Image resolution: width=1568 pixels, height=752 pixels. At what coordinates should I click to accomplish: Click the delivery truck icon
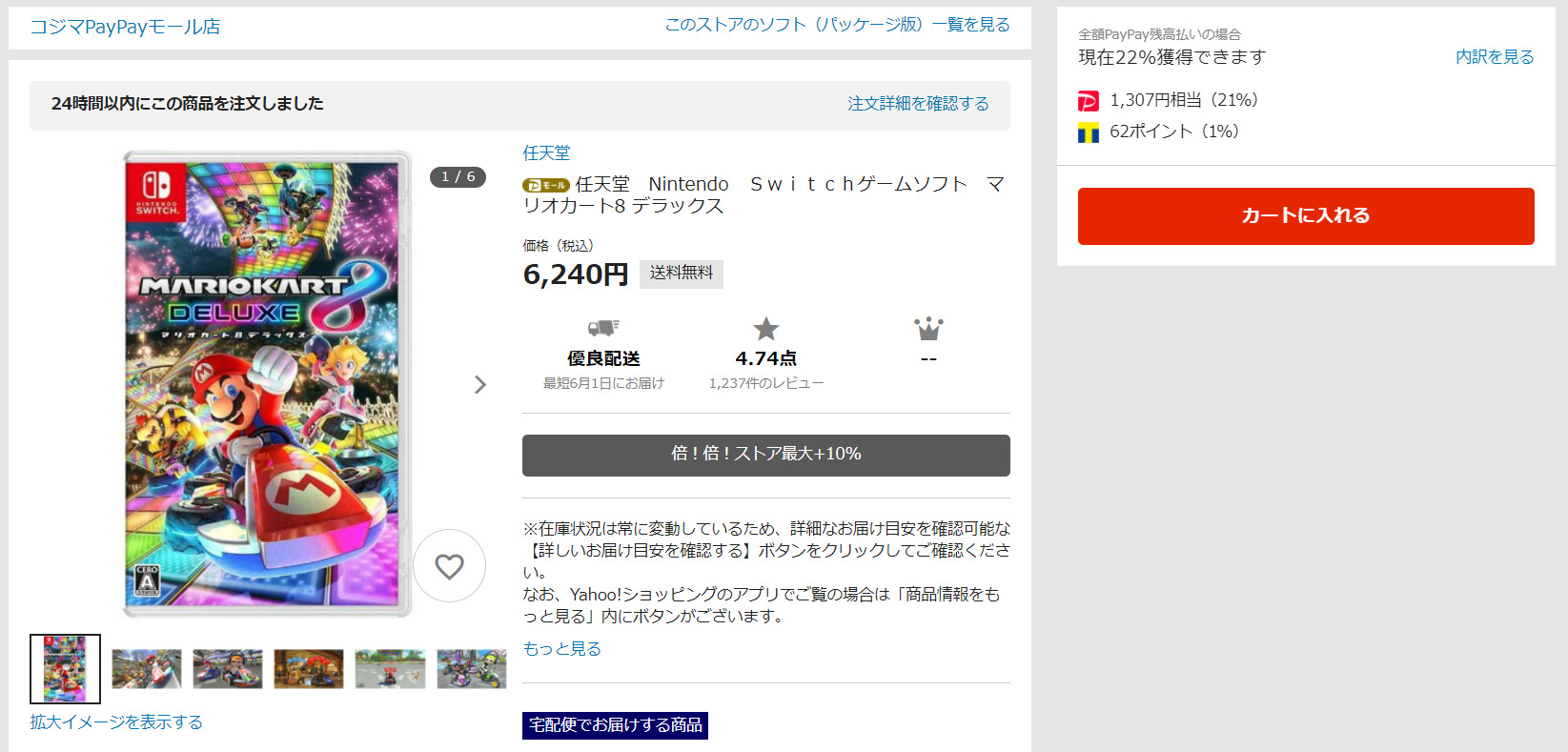603,329
